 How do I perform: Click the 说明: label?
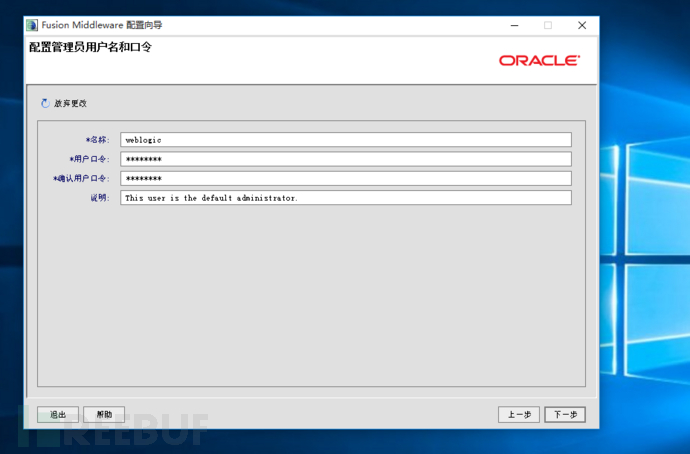click(100, 198)
